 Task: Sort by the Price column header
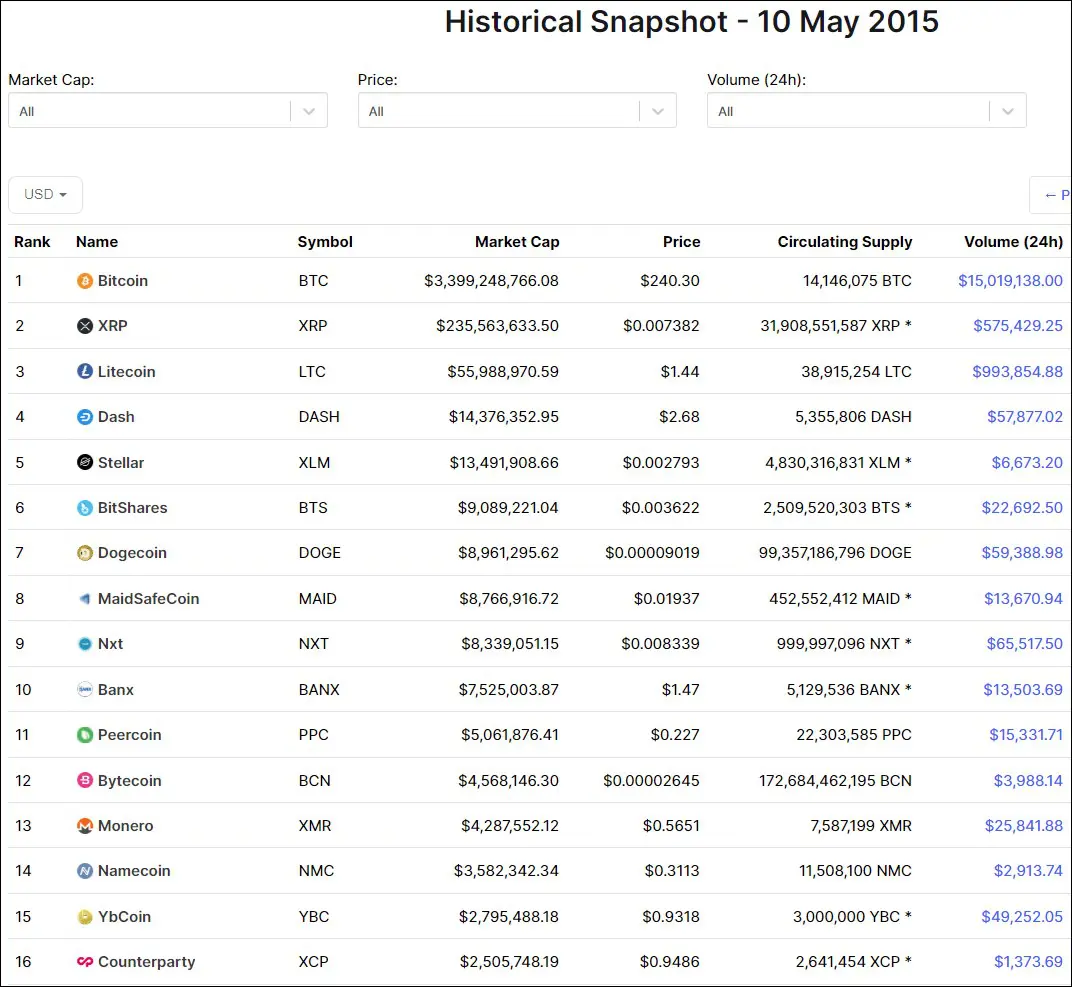click(x=681, y=242)
